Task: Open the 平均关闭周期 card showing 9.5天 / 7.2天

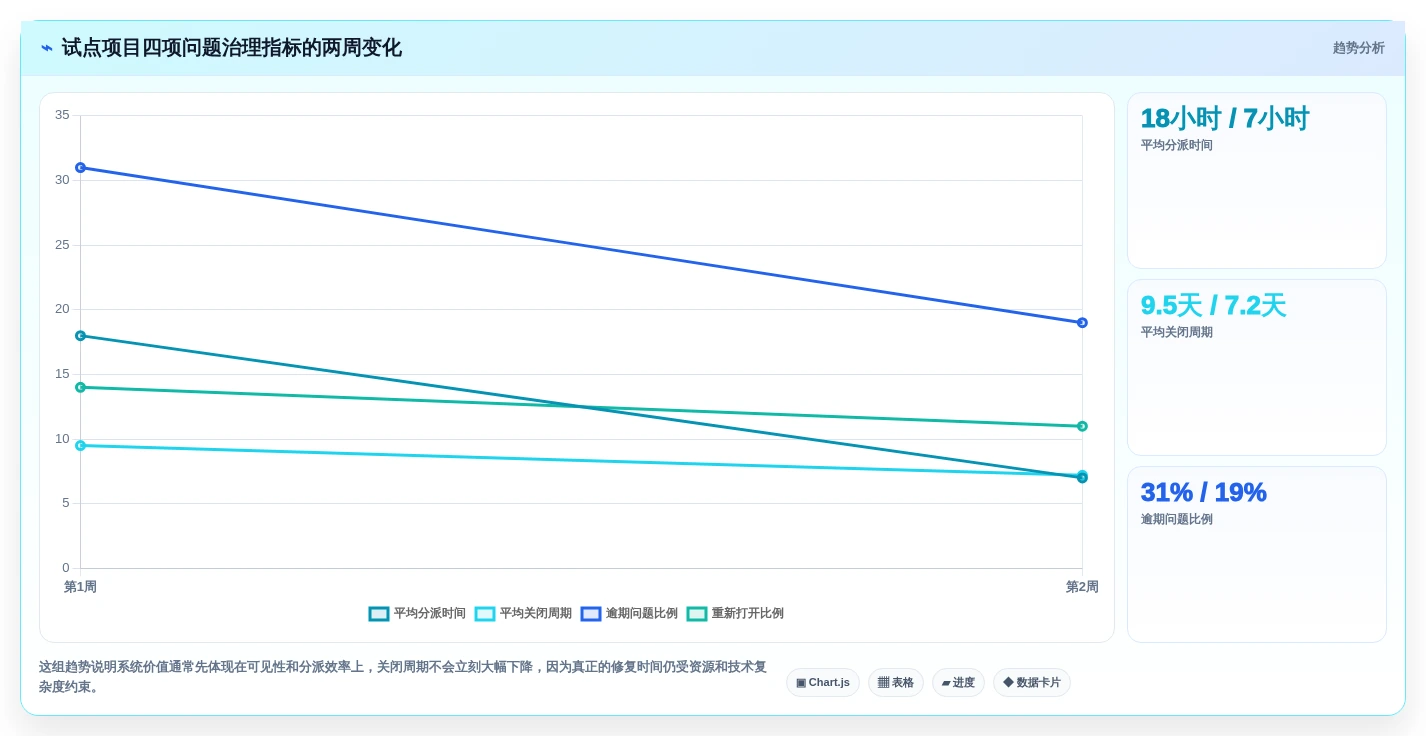Action: pos(1257,367)
